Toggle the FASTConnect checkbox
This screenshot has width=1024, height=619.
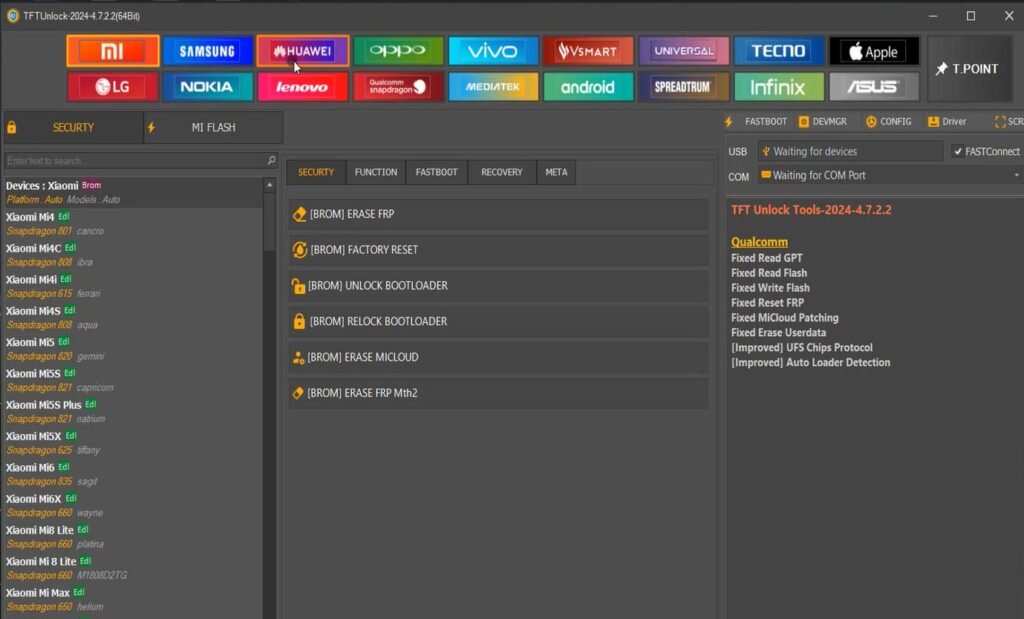point(958,151)
